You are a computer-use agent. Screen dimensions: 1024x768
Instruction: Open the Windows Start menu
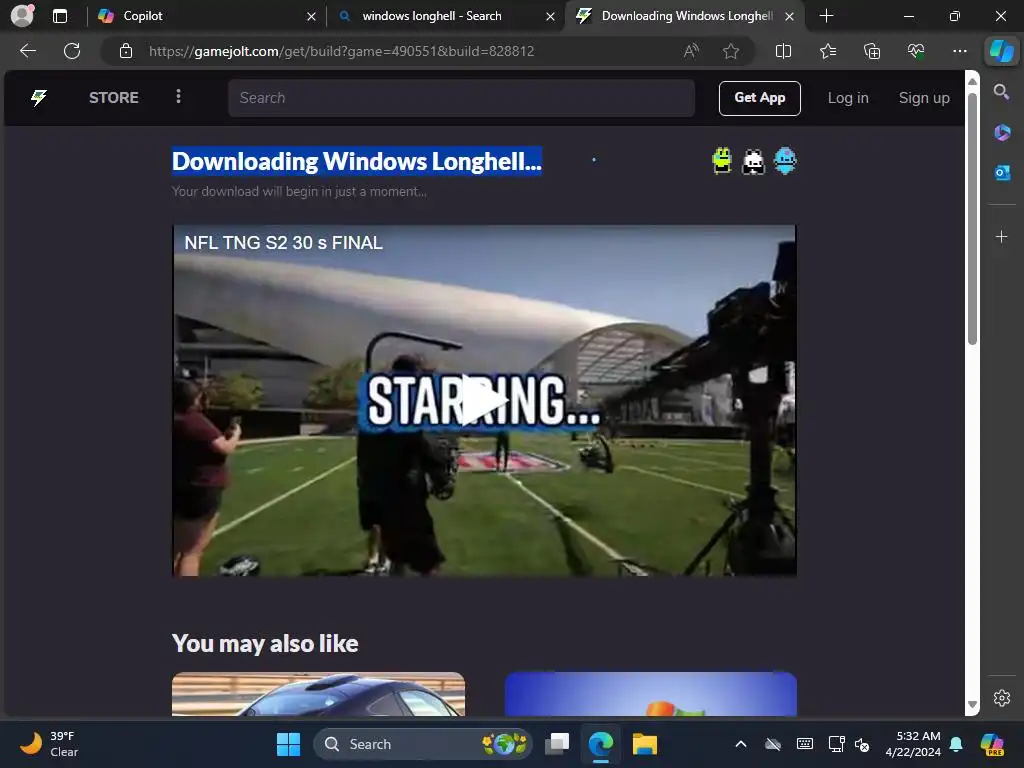coord(288,744)
